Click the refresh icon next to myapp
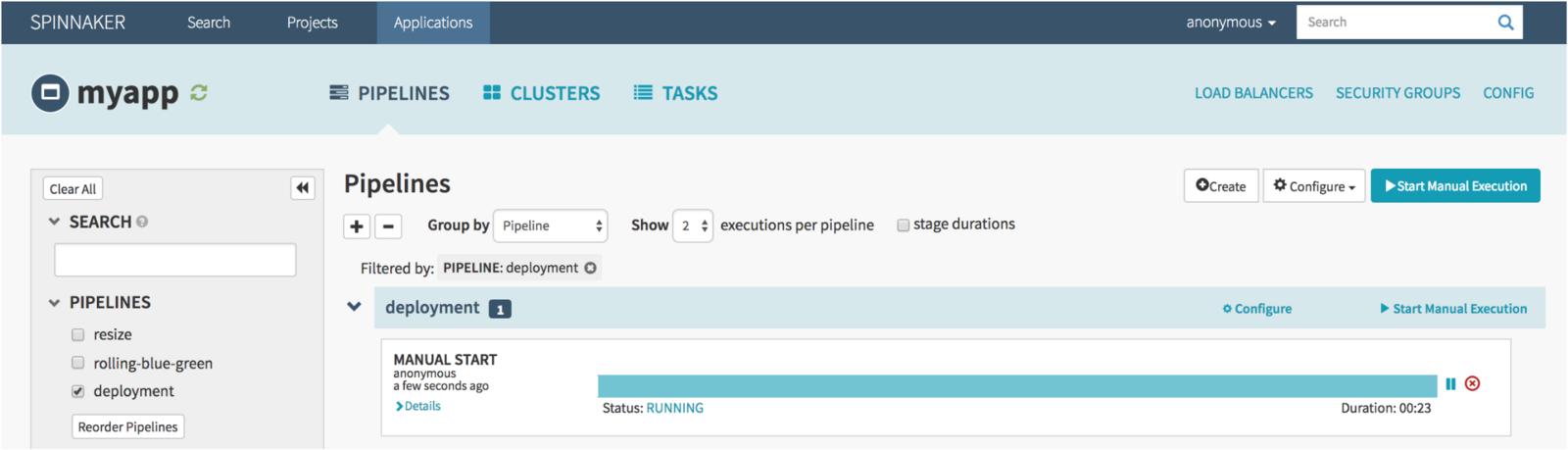Image resolution: width=1568 pixels, height=450 pixels. [199, 93]
